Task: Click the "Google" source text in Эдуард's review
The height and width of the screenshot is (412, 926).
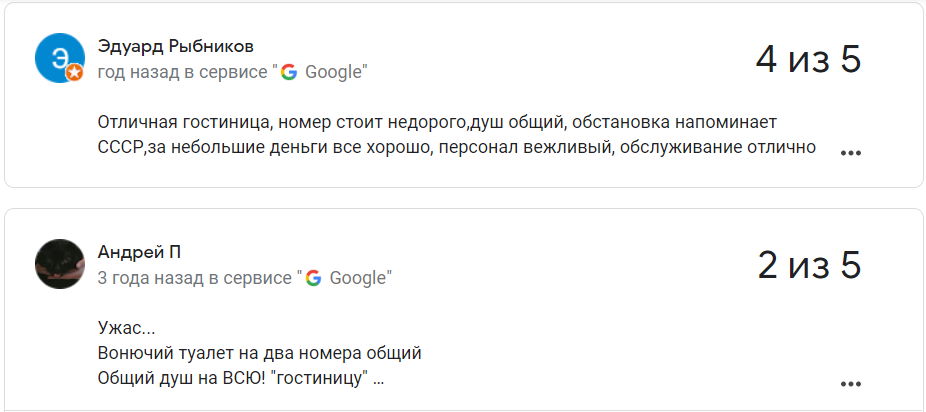Action: pos(332,72)
